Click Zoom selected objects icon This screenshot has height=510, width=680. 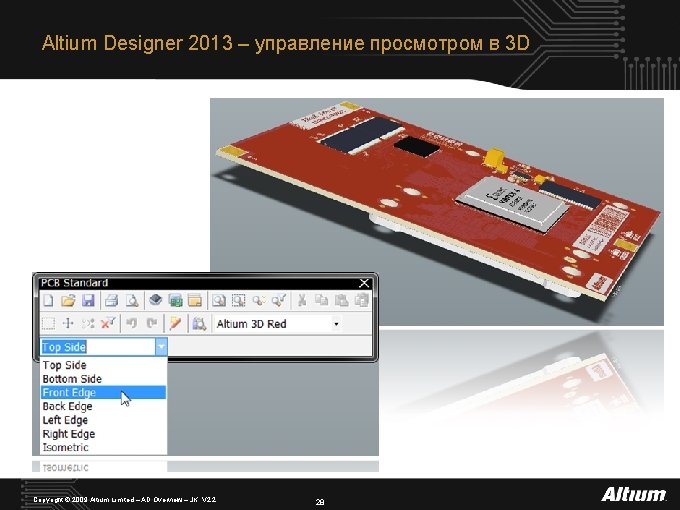[x=259, y=300]
